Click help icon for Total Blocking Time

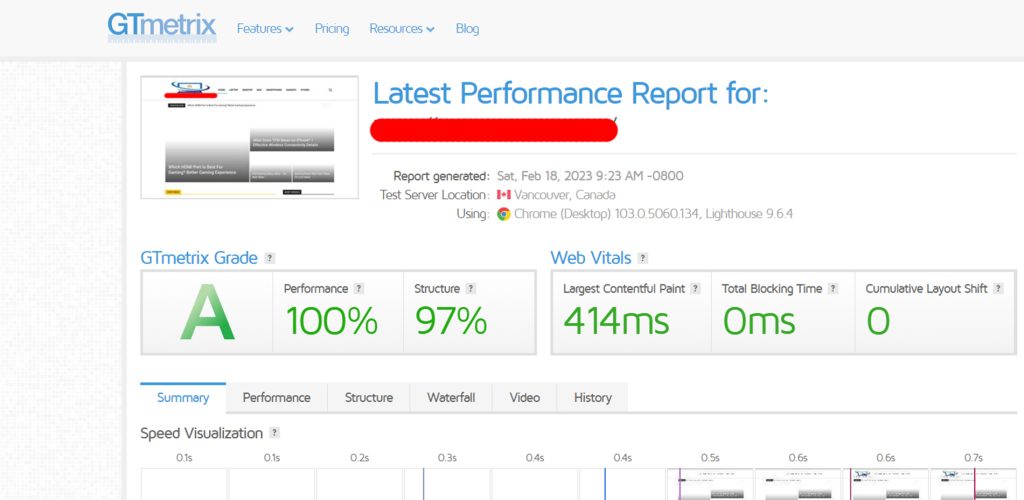click(833, 289)
